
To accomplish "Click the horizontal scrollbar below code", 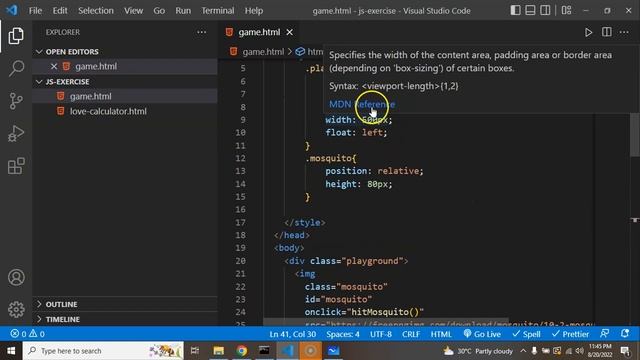I will (386, 322).
